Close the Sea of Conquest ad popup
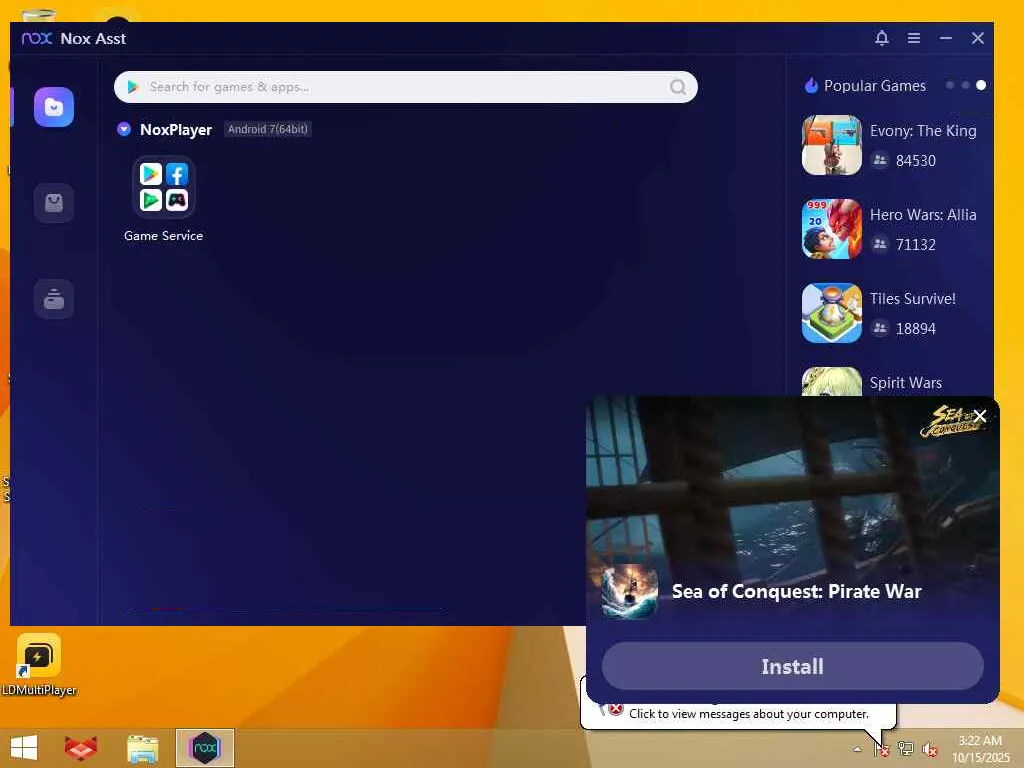This screenshot has width=1024, height=768. [980, 416]
